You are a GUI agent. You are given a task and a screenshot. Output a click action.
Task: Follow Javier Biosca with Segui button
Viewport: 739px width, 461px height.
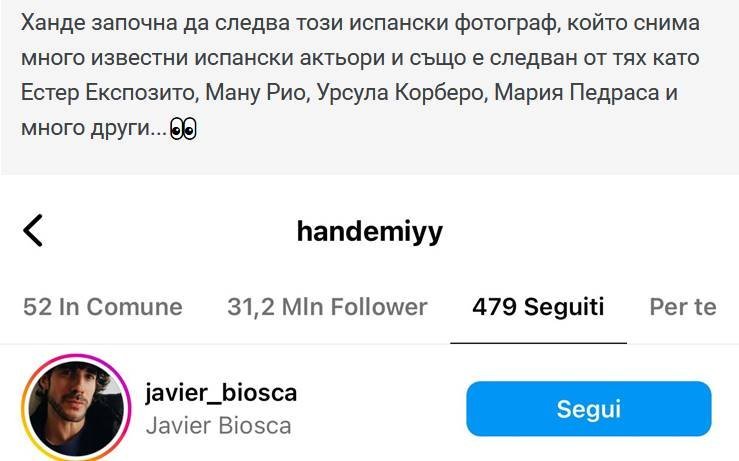(x=589, y=409)
